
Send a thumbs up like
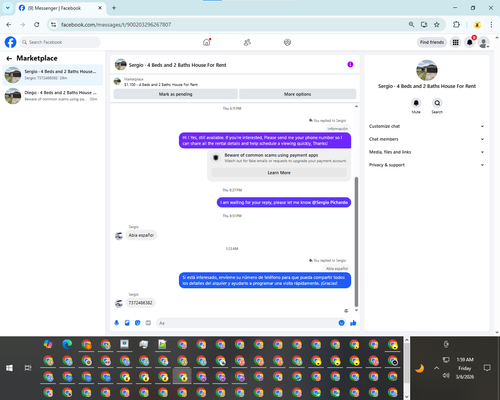(x=353, y=323)
